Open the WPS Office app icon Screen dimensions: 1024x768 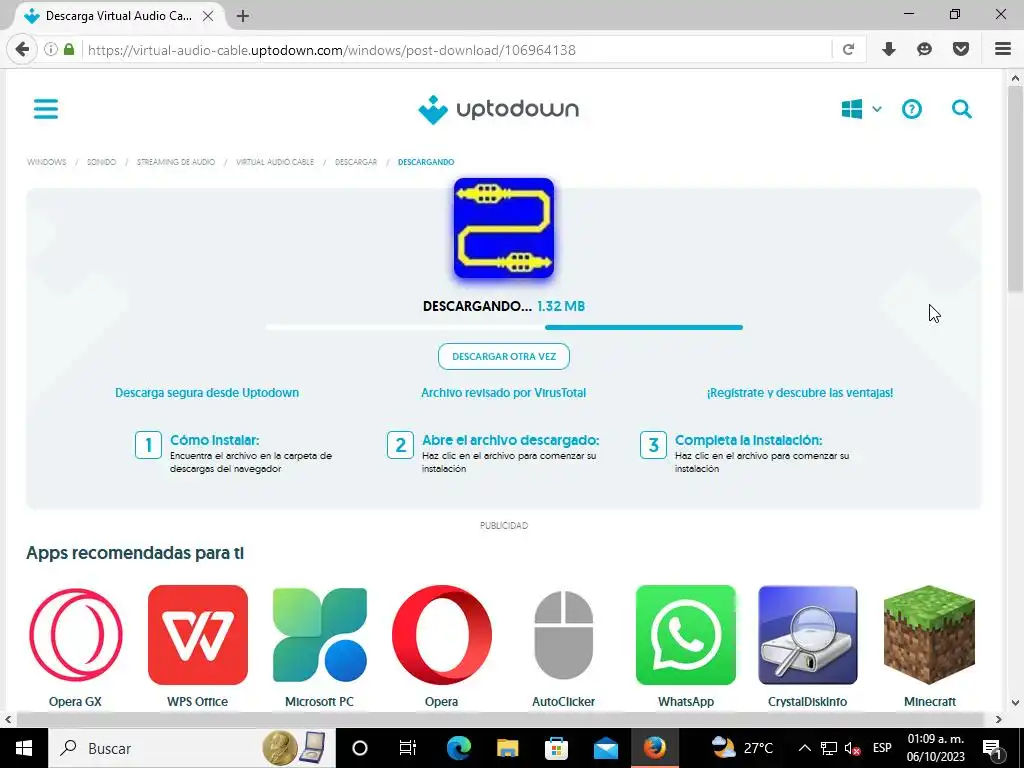pos(198,635)
